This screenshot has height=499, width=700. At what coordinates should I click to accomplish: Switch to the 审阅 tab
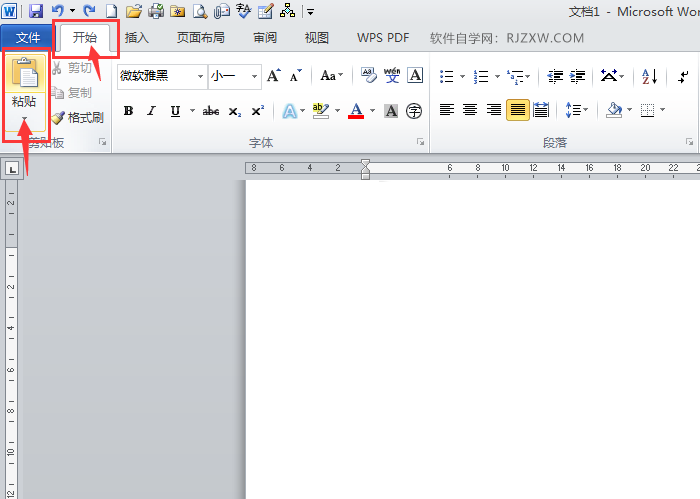coord(265,38)
